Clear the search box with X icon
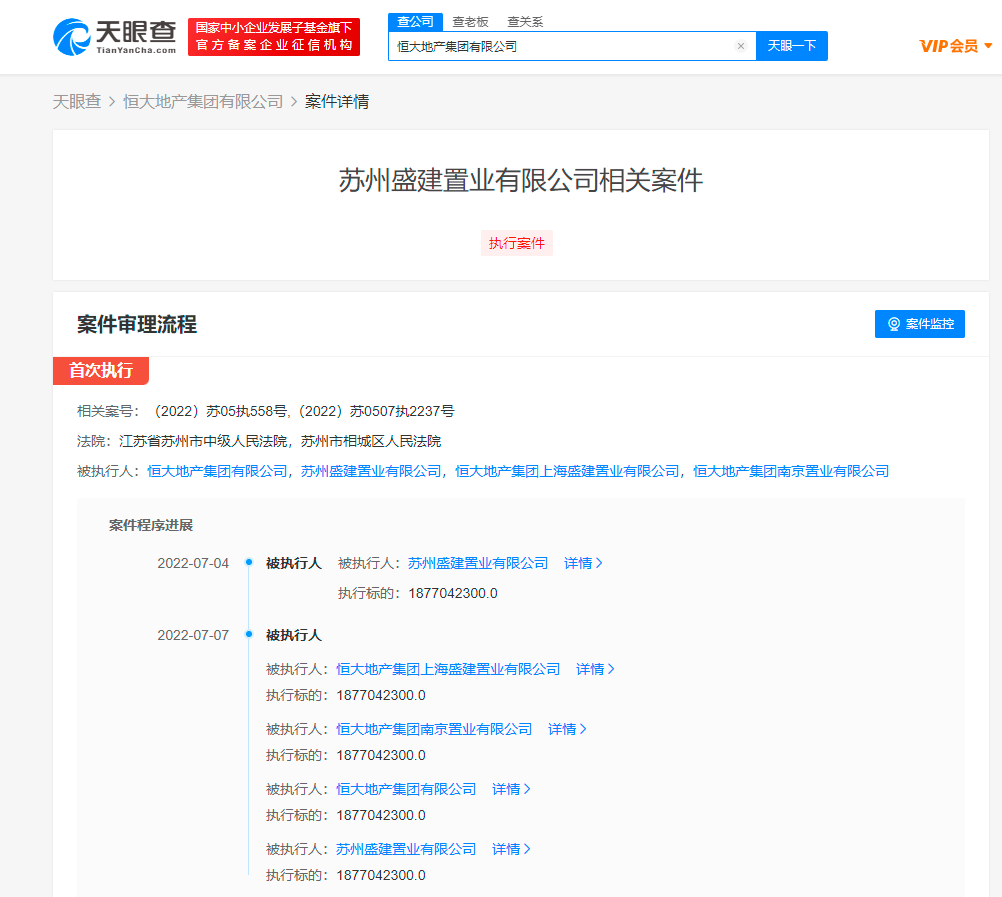 (741, 46)
